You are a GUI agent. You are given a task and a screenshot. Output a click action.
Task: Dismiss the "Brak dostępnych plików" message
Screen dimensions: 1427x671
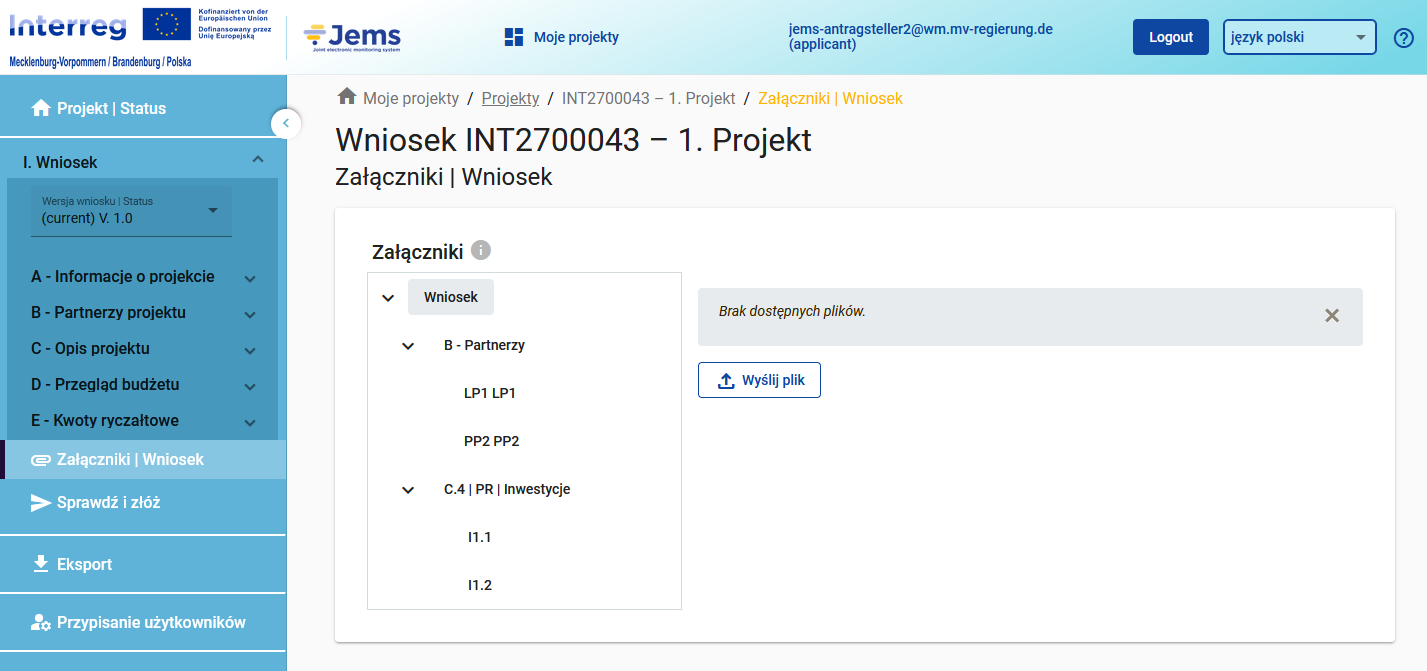(x=1332, y=316)
